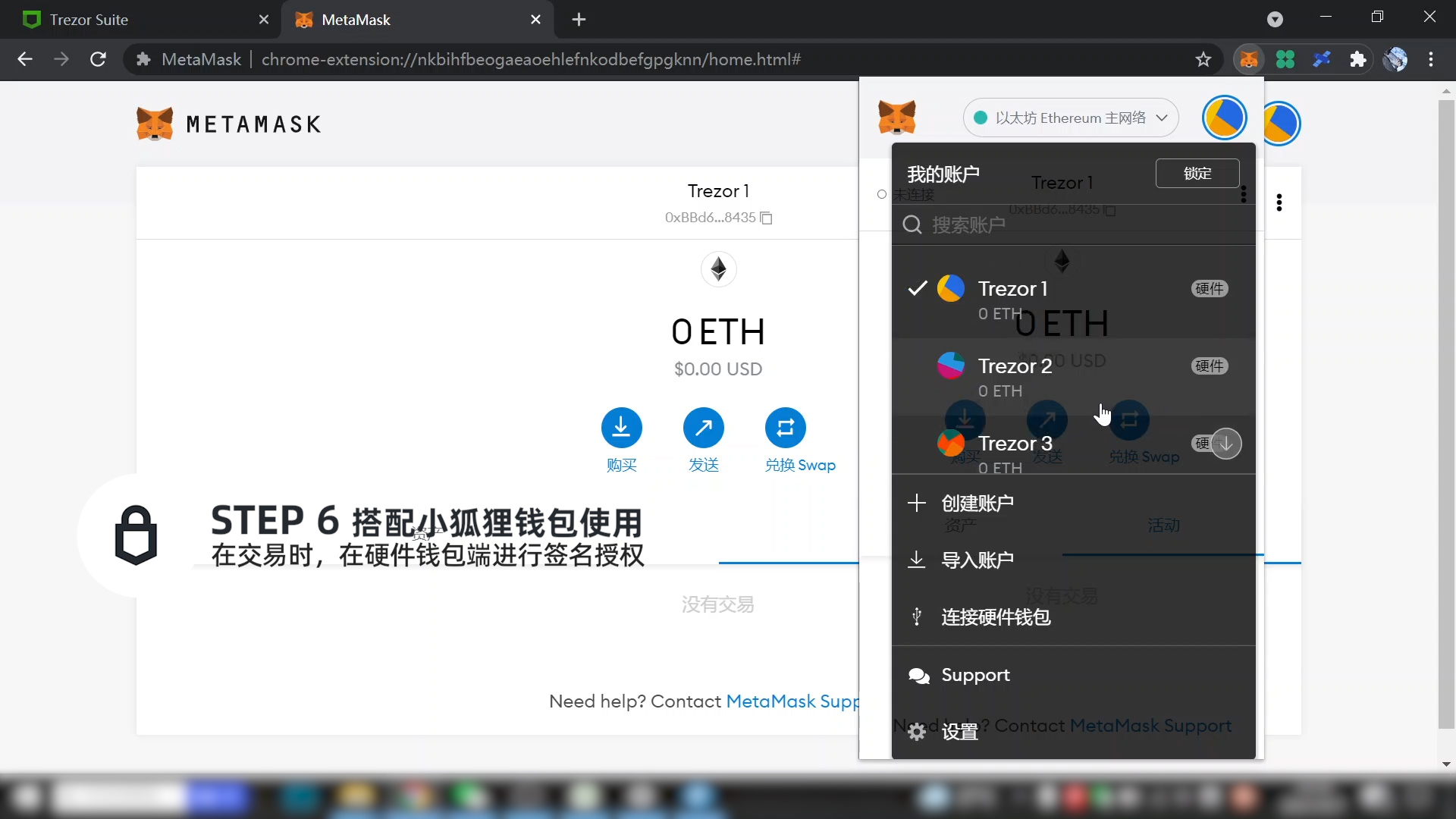This screenshot has height=819, width=1456.
Task: Click the Ethereum icon on main page
Action: [719, 268]
